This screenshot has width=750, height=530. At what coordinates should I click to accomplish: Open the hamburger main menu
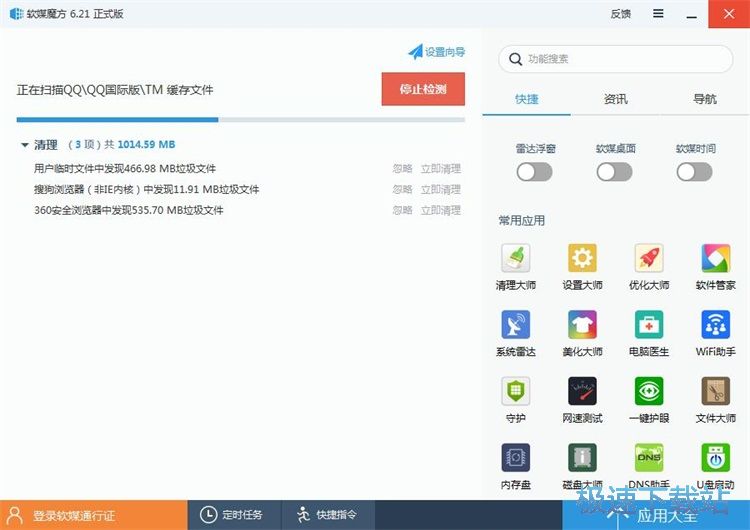pyautogui.click(x=658, y=13)
